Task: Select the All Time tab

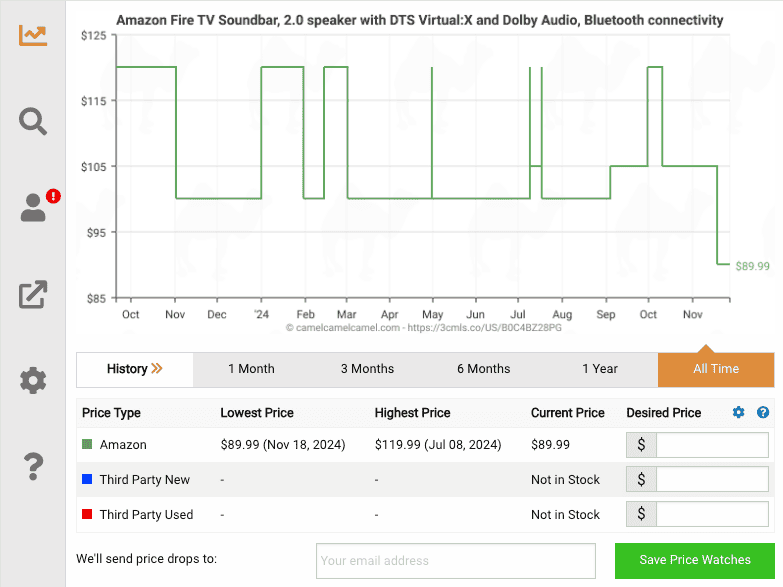Action: 716,369
